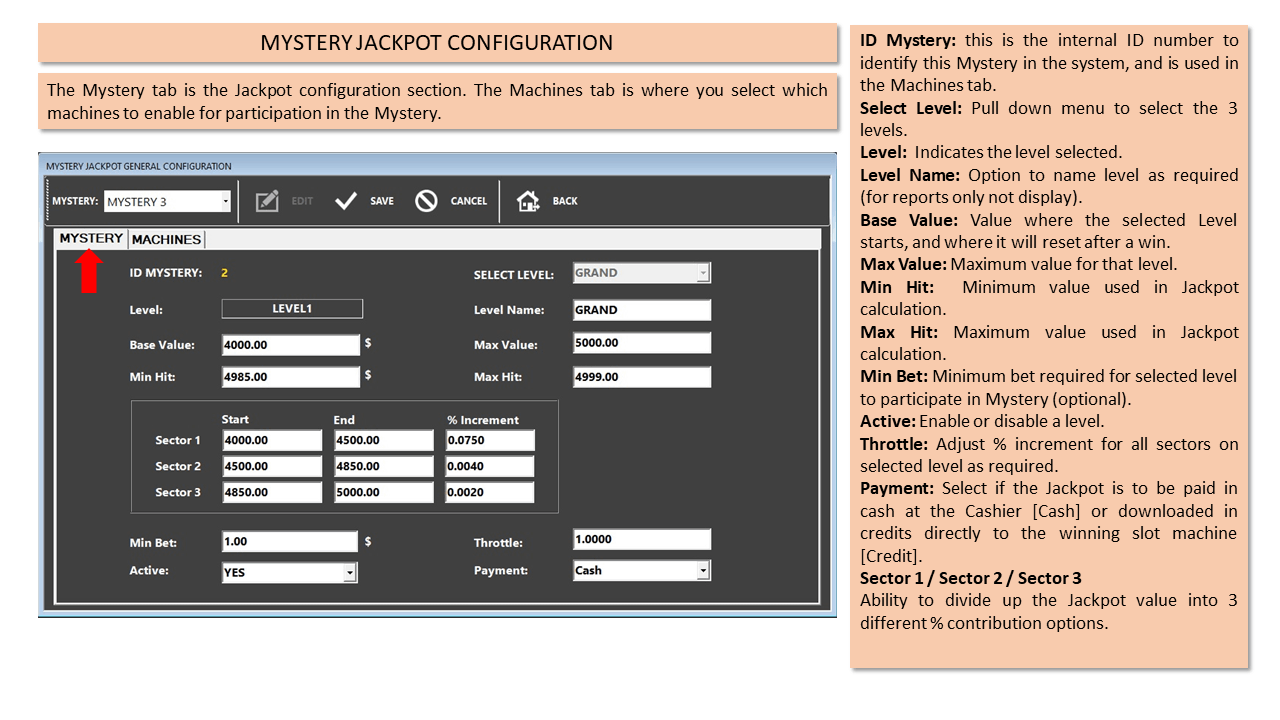
Task: Click the LEVEL1 level button
Action: click(292, 309)
